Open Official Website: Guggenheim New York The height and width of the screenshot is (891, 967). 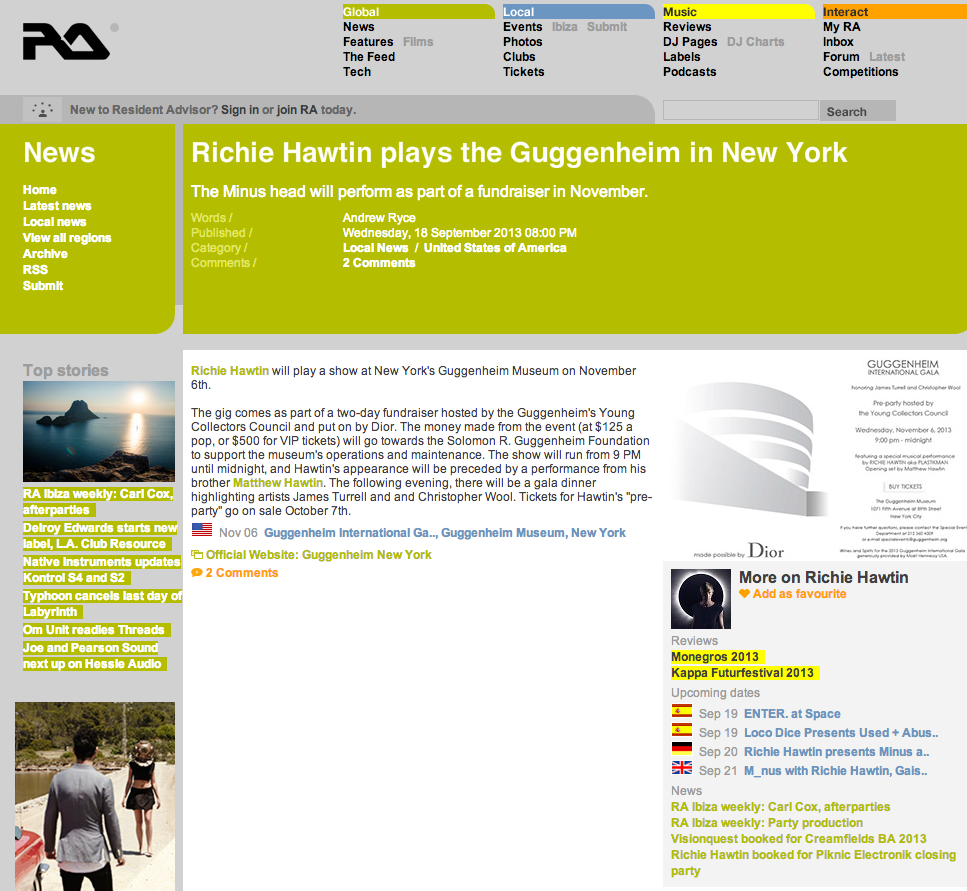[318, 555]
